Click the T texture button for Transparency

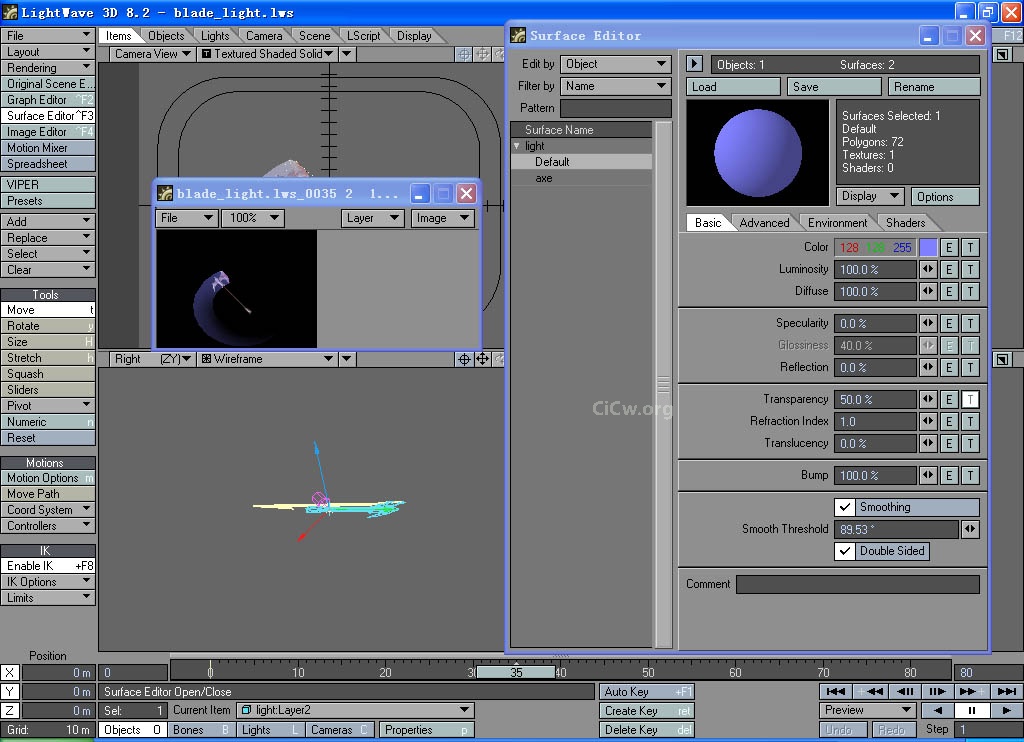coord(970,399)
